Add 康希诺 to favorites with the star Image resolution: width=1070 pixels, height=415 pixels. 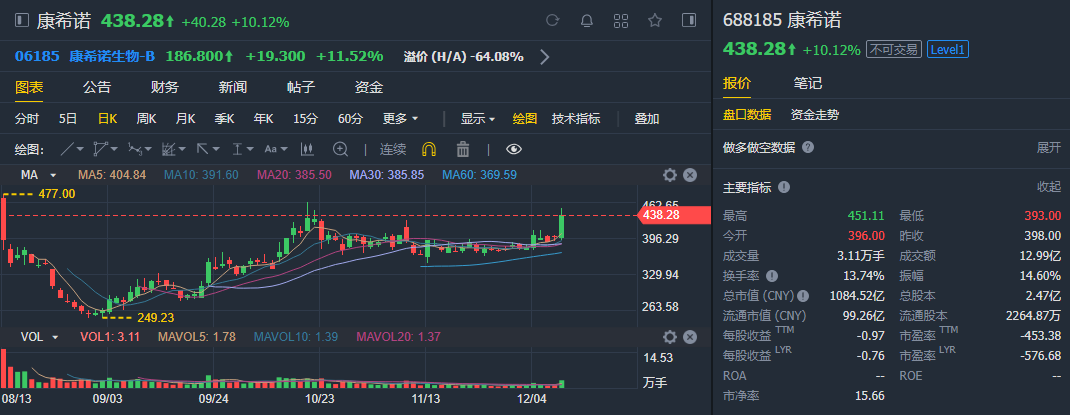click(x=655, y=20)
